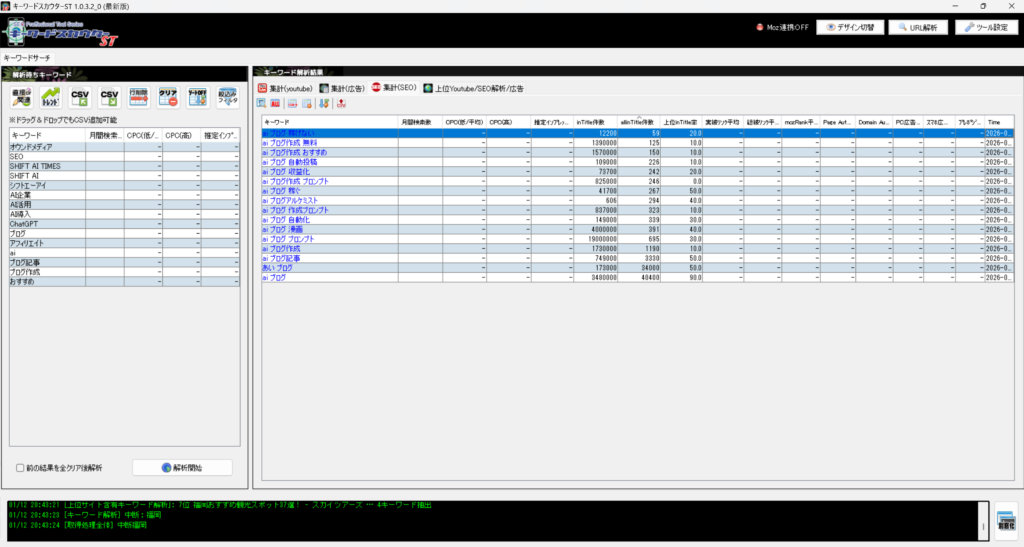This screenshot has width=1024, height=547.
Task: Enable 前の結果を全クリア後解析 checkbox
Action: [x=21, y=468]
